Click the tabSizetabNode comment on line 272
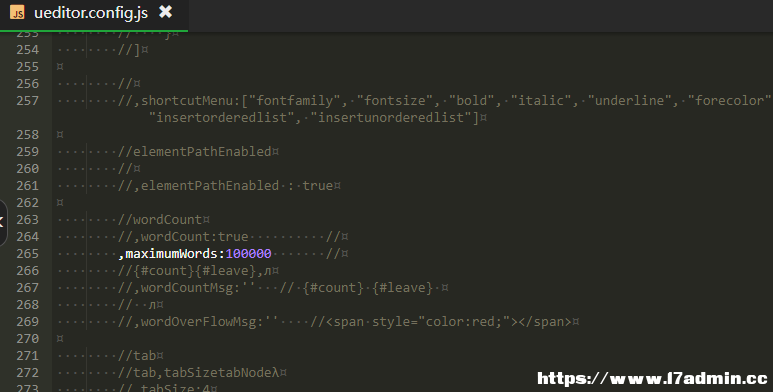The height and width of the screenshot is (392, 773). [199, 372]
